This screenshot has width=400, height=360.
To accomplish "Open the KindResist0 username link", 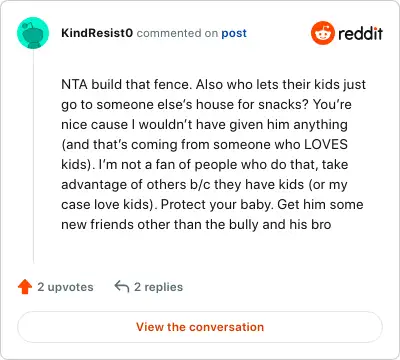I will click(97, 33).
